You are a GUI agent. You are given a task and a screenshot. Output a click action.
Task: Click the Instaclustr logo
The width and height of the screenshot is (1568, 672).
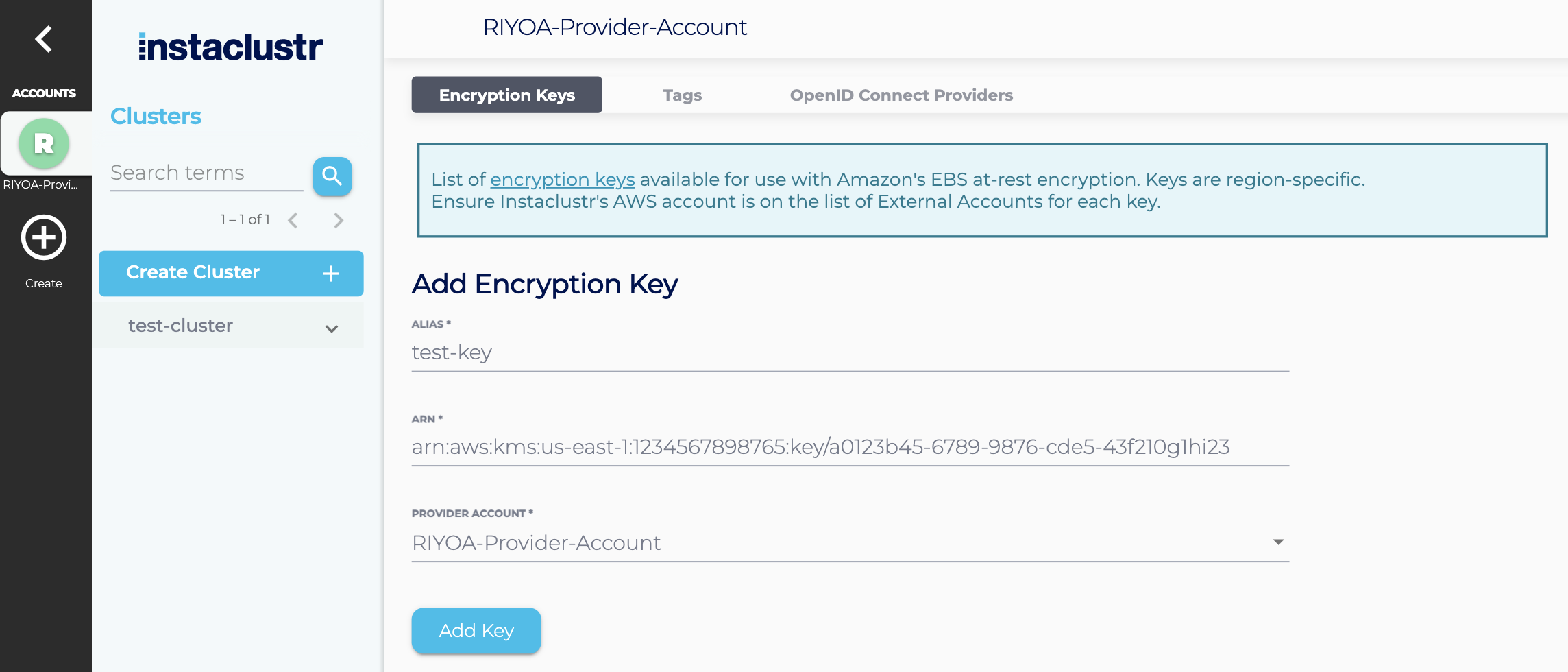[x=230, y=46]
